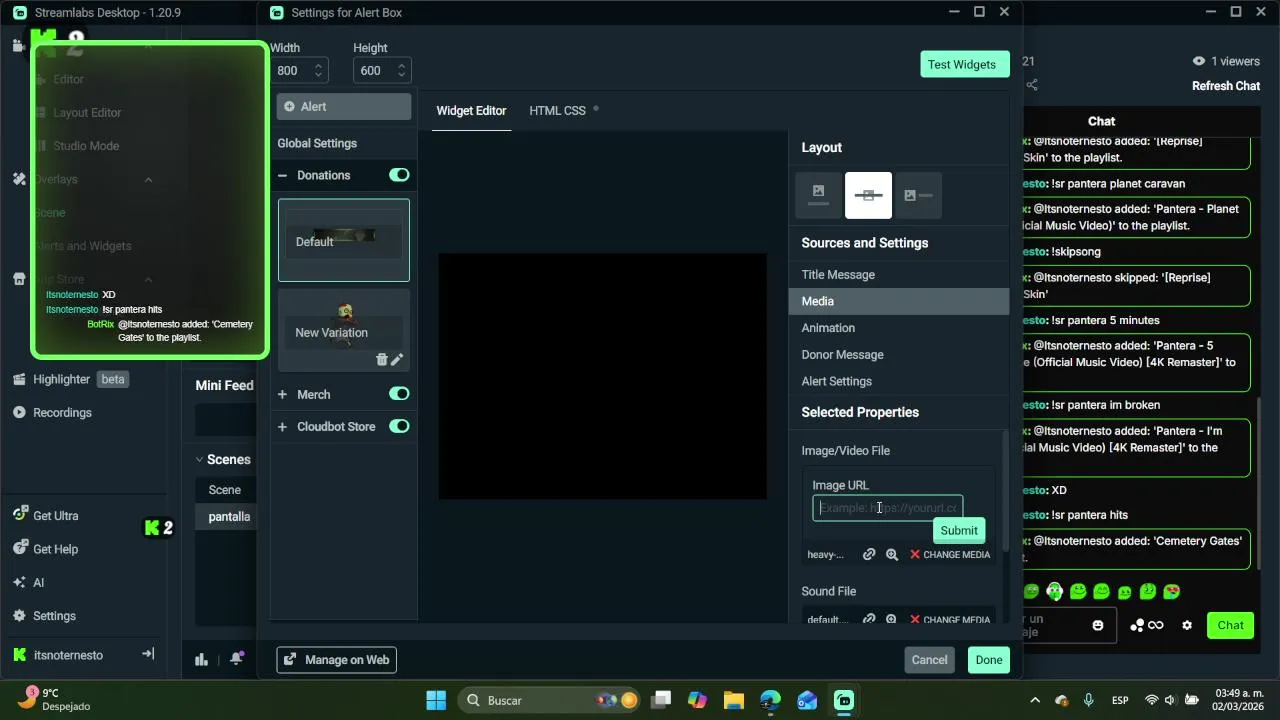
Task: Click the share icon above chat
Action: (x=1032, y=86)
